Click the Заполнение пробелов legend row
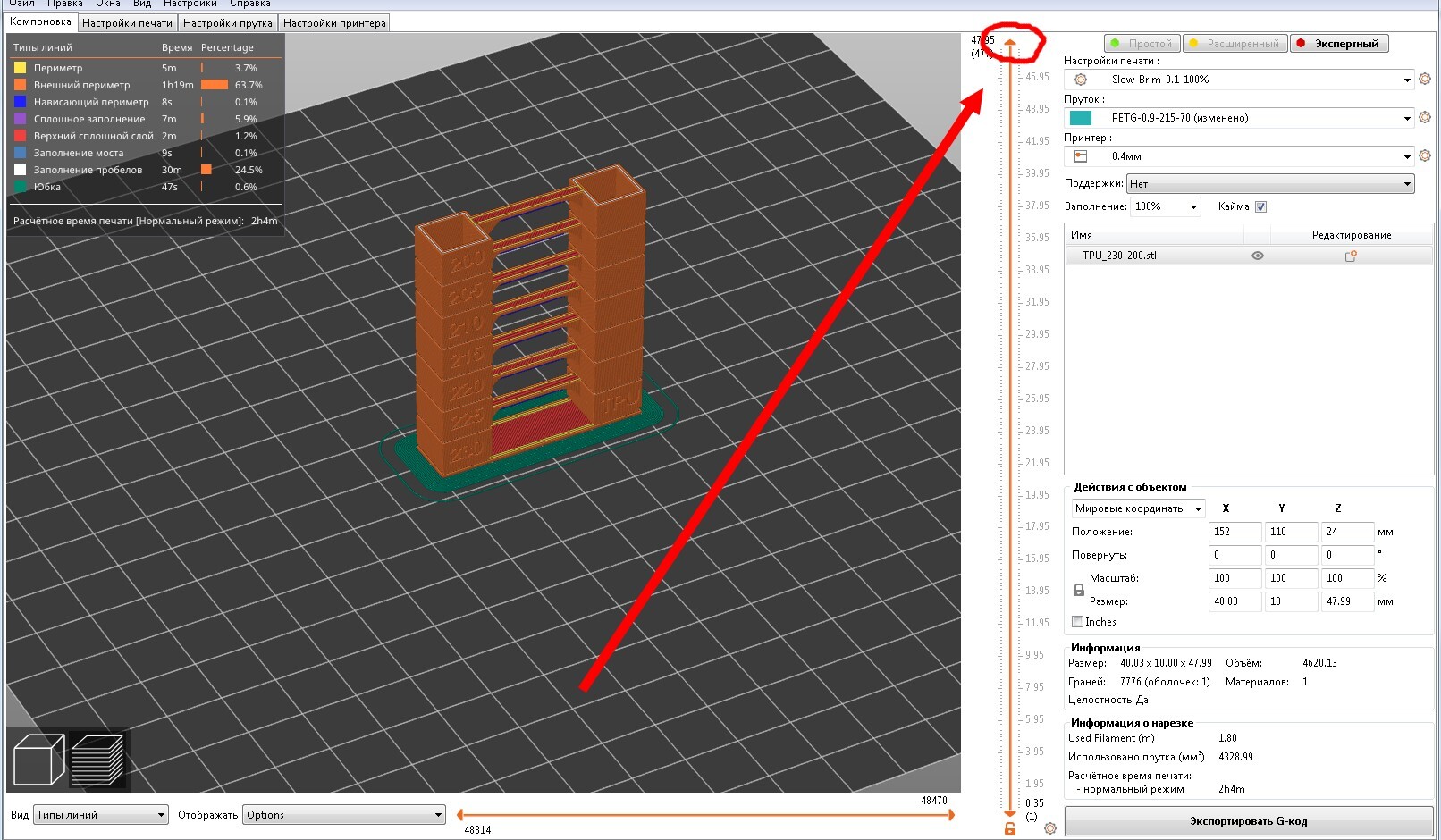 tap(146, 170)
